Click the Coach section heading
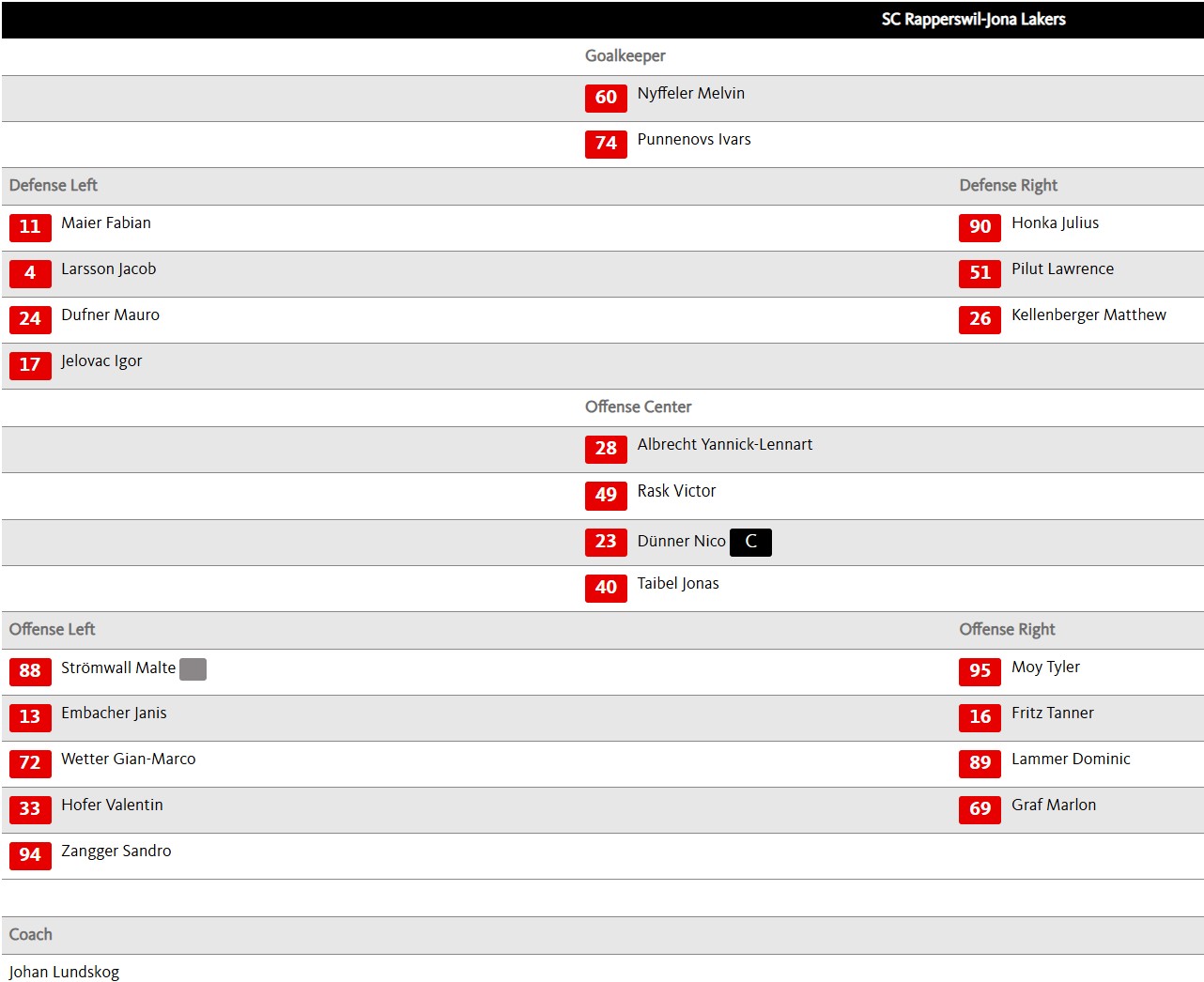The height and width of the screenshot is (982, 1204). (30, 935)
